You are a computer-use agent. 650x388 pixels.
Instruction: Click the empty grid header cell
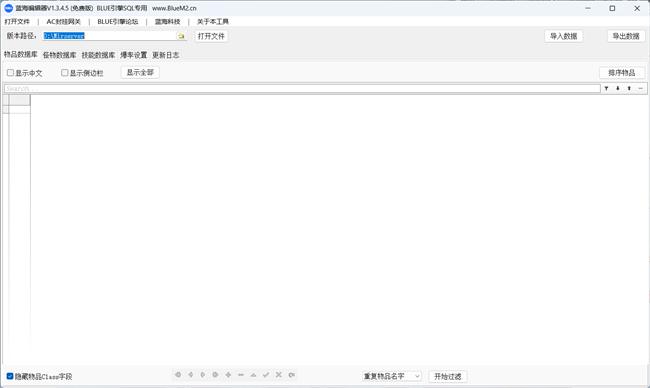19,100
